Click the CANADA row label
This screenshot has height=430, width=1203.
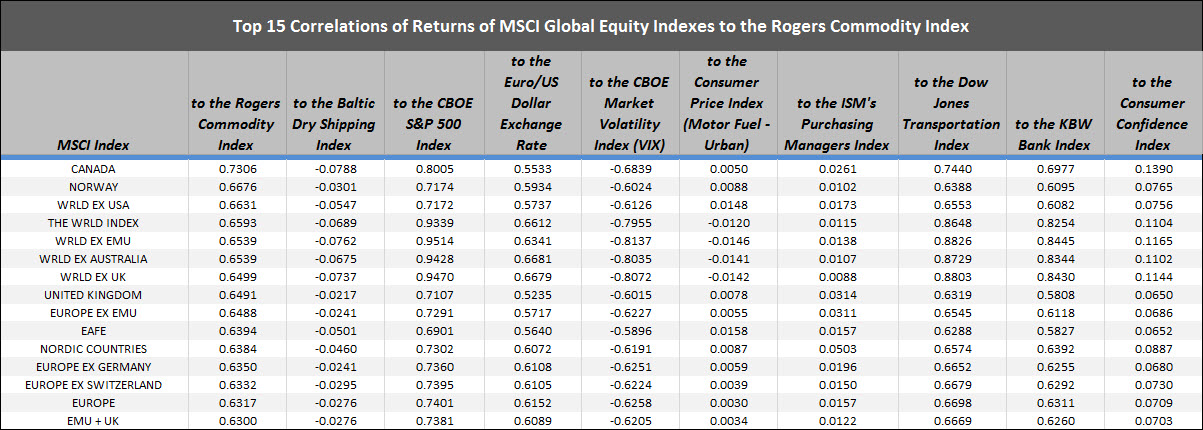pyautogui.click(x=94, y=169)
